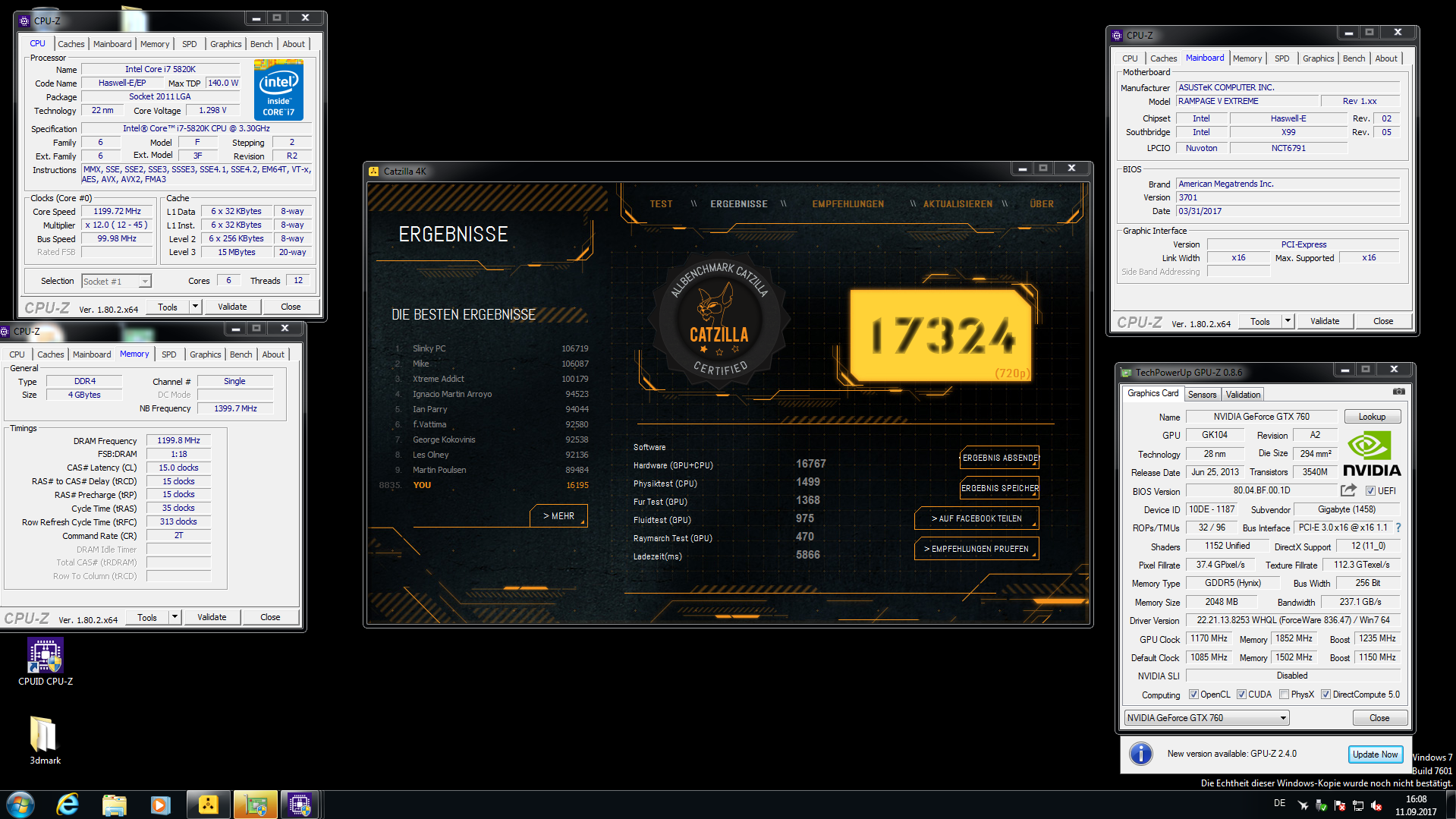Click the BIOS export share icon in GPU-Z
1456x819 pixels.
point(1348,490)
